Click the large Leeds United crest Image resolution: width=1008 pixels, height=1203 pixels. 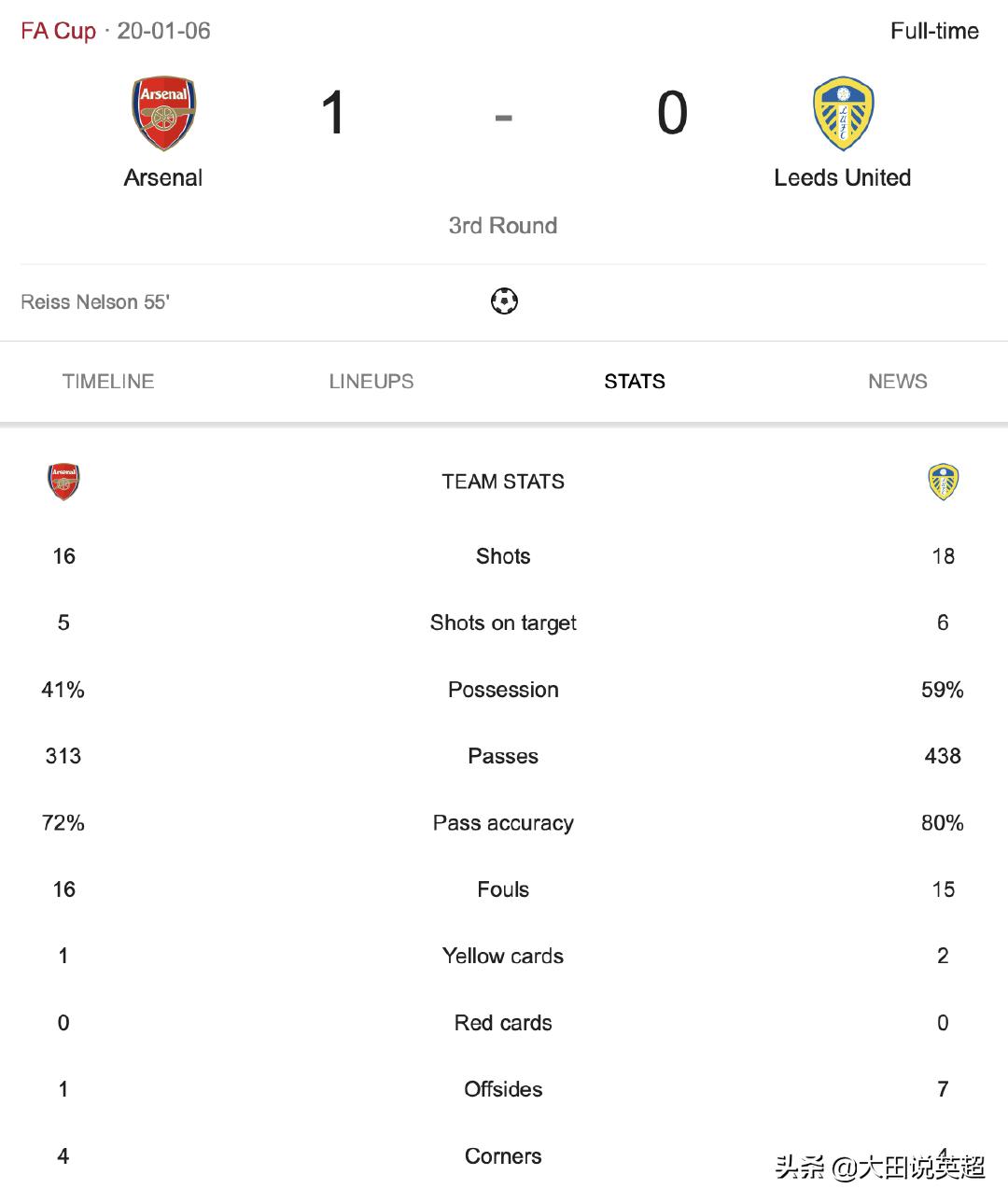843,113
